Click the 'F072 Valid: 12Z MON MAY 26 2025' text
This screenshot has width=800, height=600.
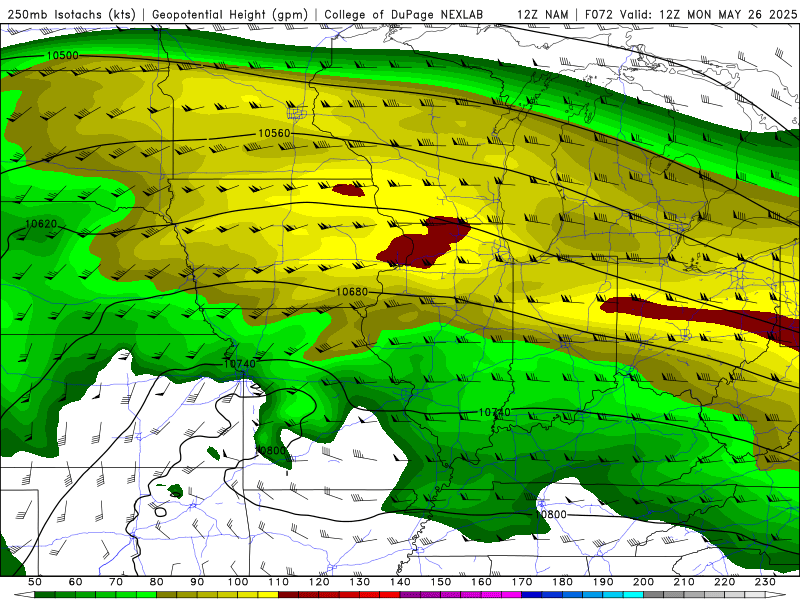pos(691,14)
